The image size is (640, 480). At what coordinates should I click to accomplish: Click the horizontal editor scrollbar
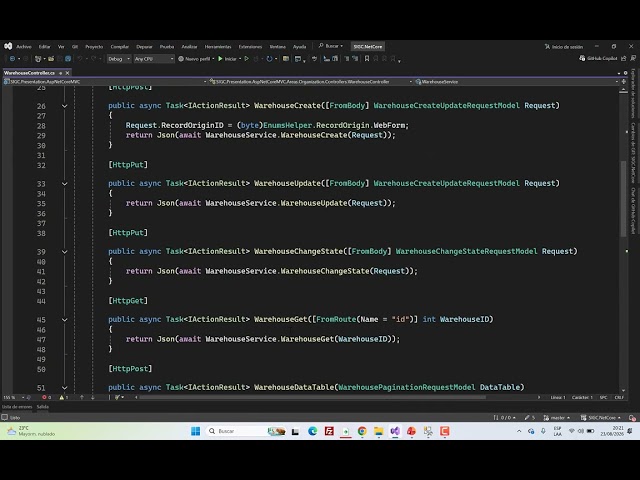[x=312, y=397]
